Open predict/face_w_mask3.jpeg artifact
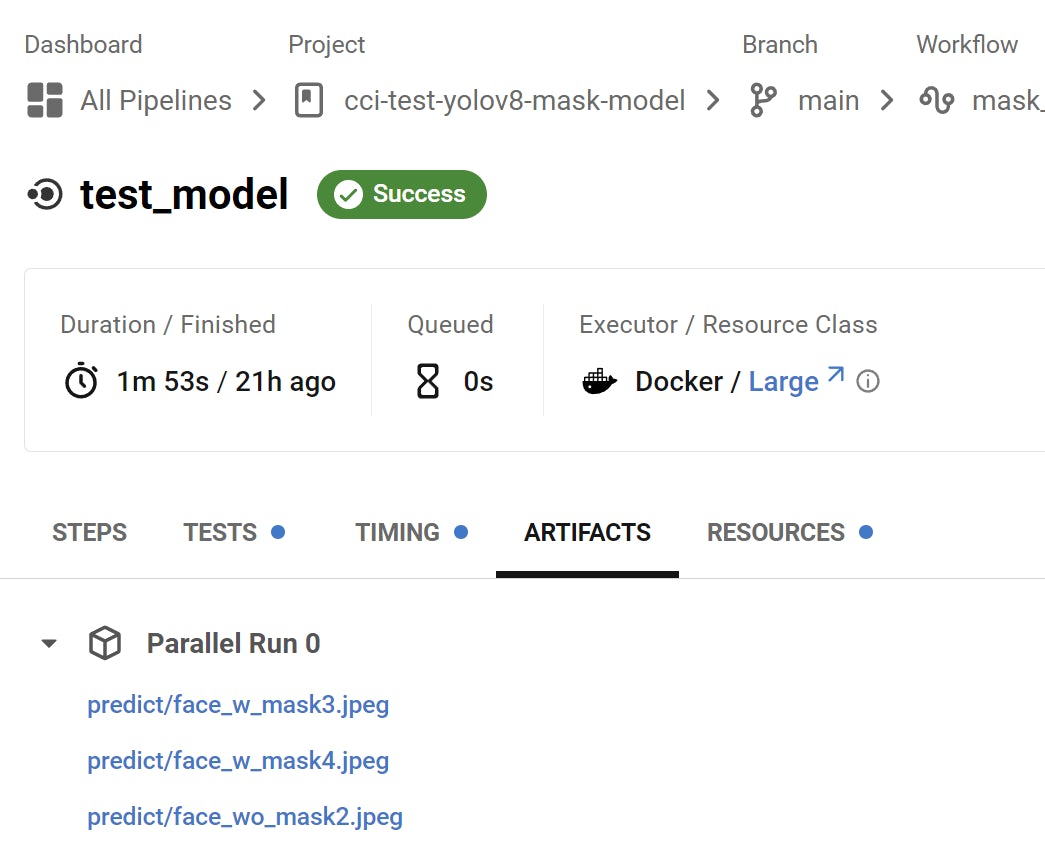 click(x=239, y=704)
